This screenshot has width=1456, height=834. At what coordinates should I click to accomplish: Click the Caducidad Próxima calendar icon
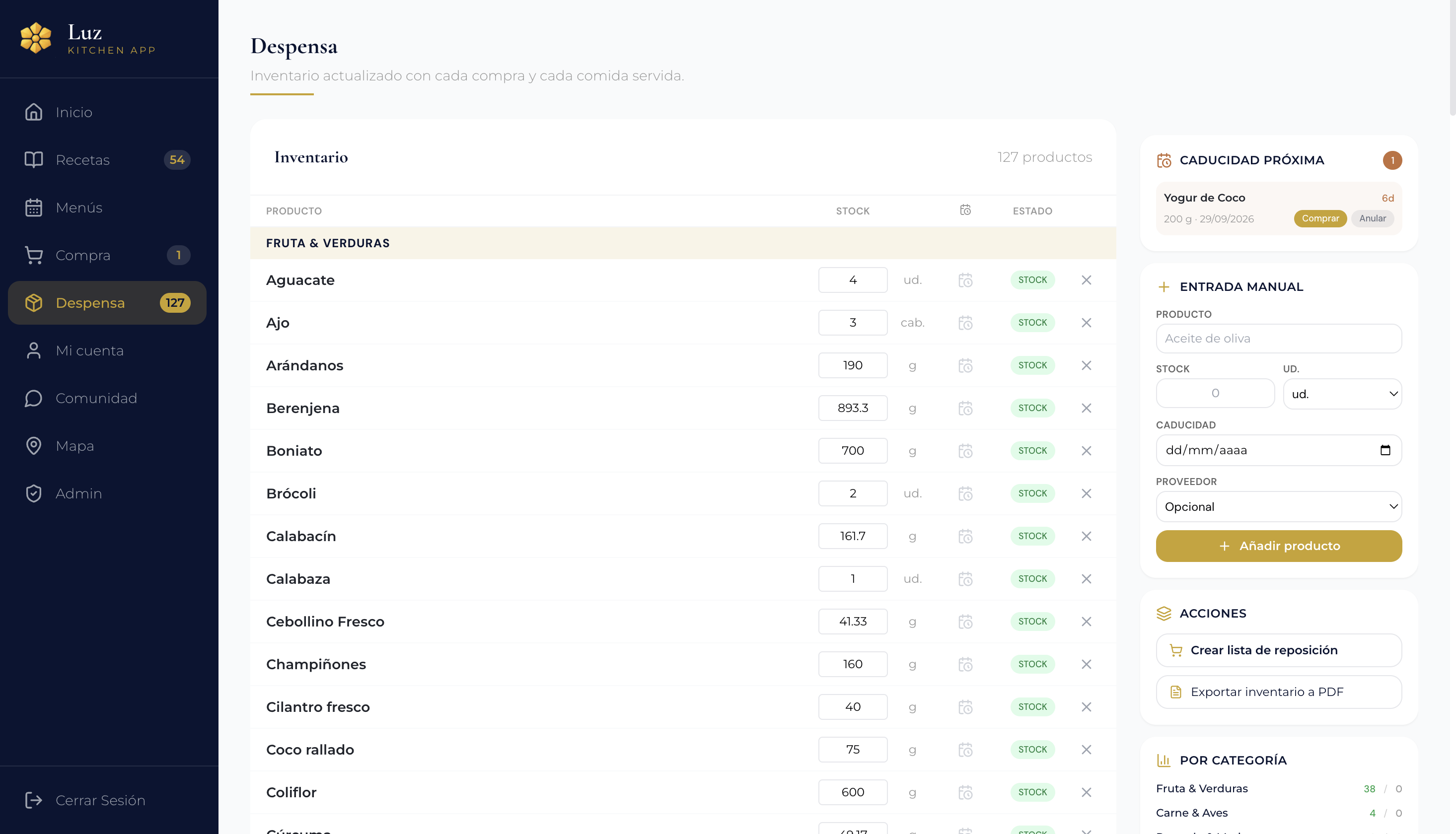(1164, 160)
